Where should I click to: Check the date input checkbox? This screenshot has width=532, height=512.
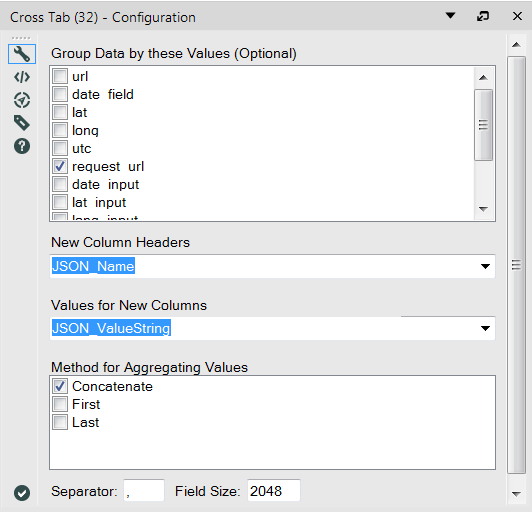(60, 184)
